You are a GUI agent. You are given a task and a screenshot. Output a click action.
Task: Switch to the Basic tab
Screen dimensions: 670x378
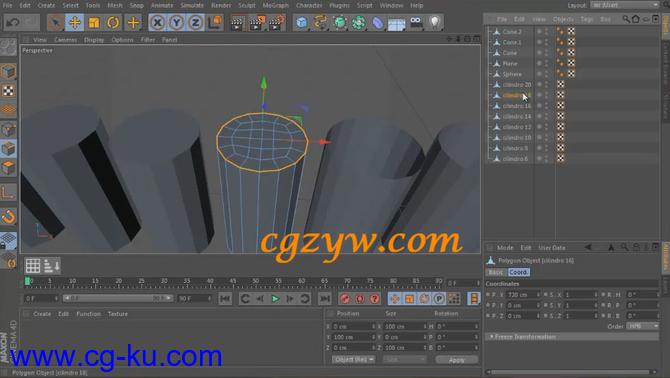496,272
